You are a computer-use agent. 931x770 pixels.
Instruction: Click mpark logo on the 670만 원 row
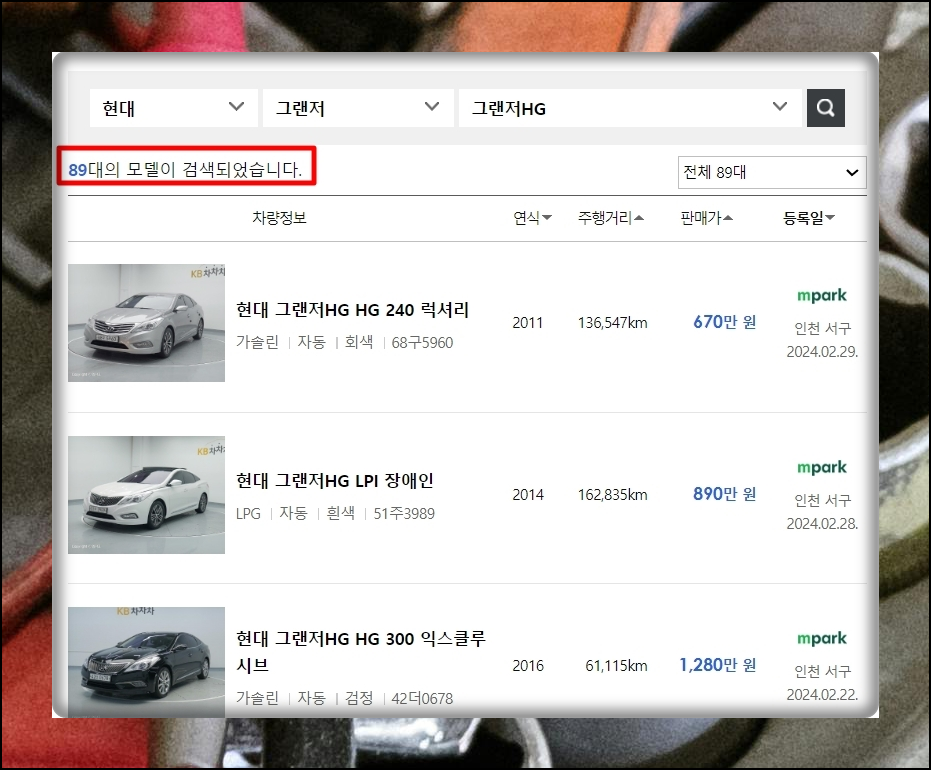tap(822, 296)
